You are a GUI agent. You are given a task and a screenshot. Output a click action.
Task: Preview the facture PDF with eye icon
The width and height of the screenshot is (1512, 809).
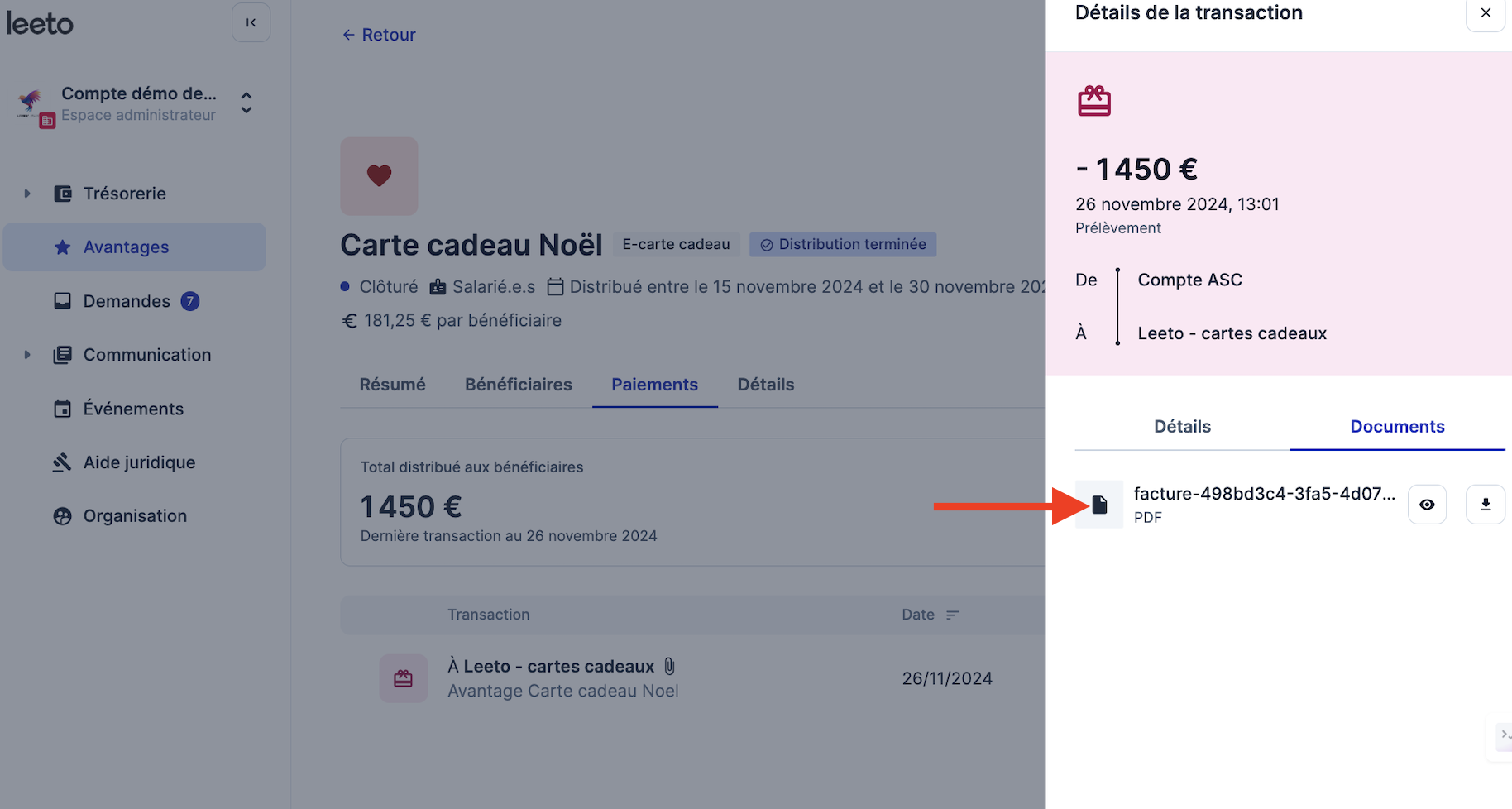pyautogui.click(x=1427, y=505)
